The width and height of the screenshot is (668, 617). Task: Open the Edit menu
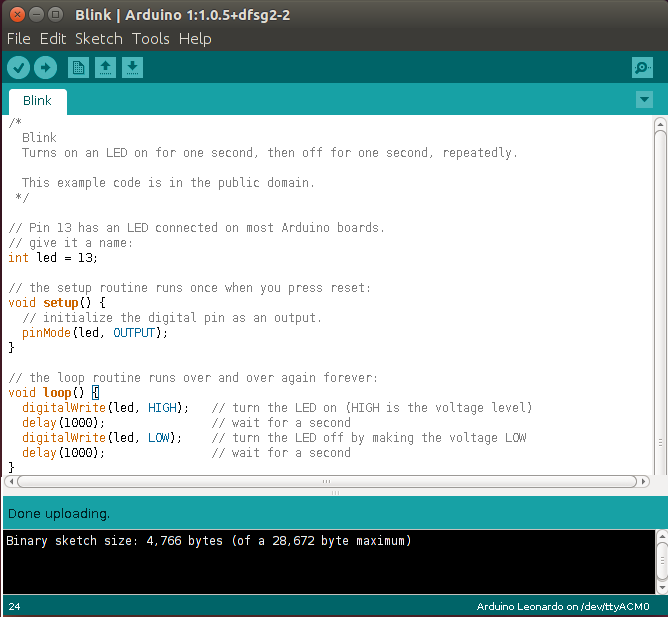(x=53, y=39)
